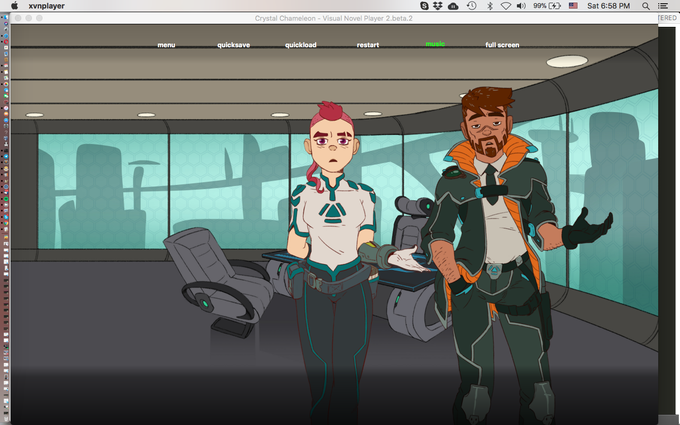Switch to full screen mode
The width and height of the screenshot is (680, 425).
[x=502, y=45]
